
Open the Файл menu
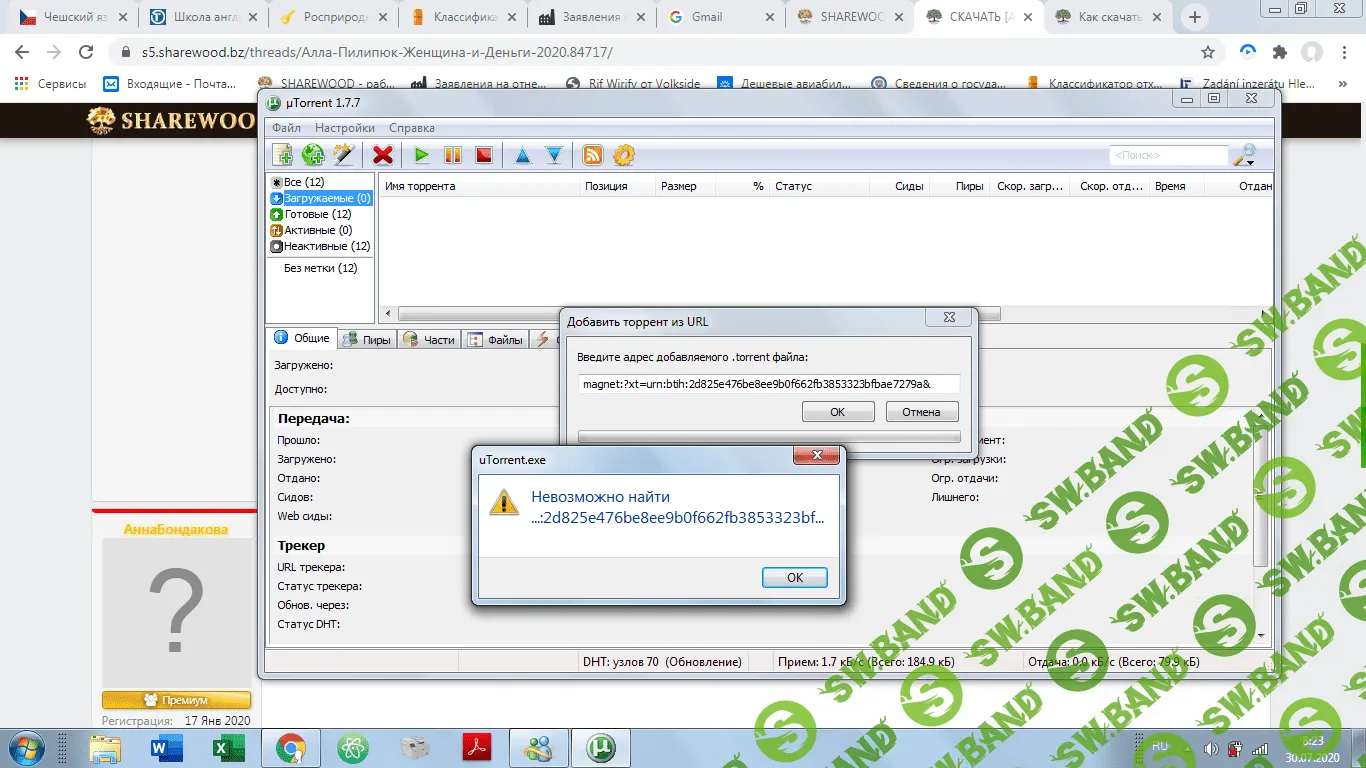coord(286,128)
